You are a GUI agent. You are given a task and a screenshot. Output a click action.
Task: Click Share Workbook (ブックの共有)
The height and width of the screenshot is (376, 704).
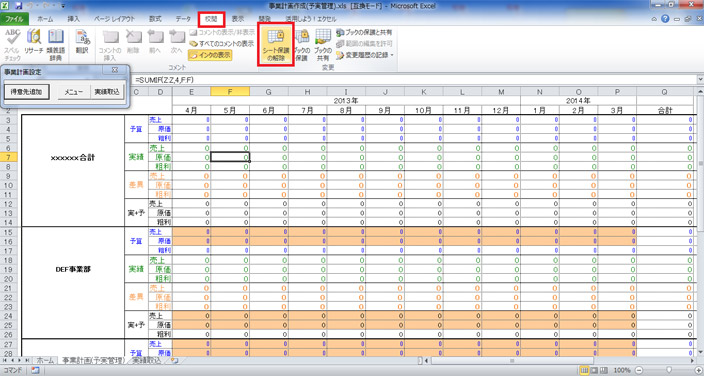(x=322, y=45)
